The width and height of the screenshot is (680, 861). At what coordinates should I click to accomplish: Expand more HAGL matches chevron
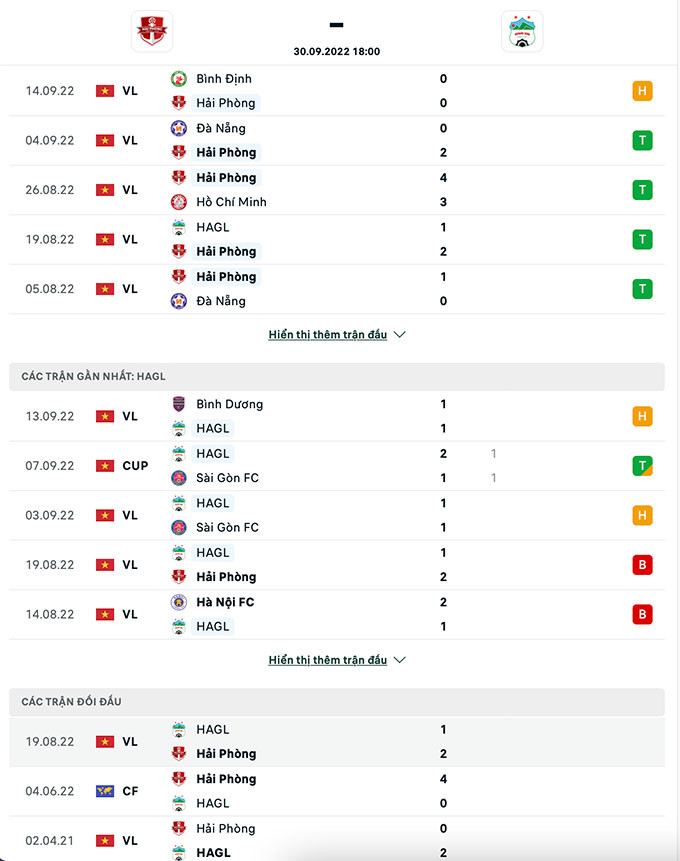(x=400, y=660)
